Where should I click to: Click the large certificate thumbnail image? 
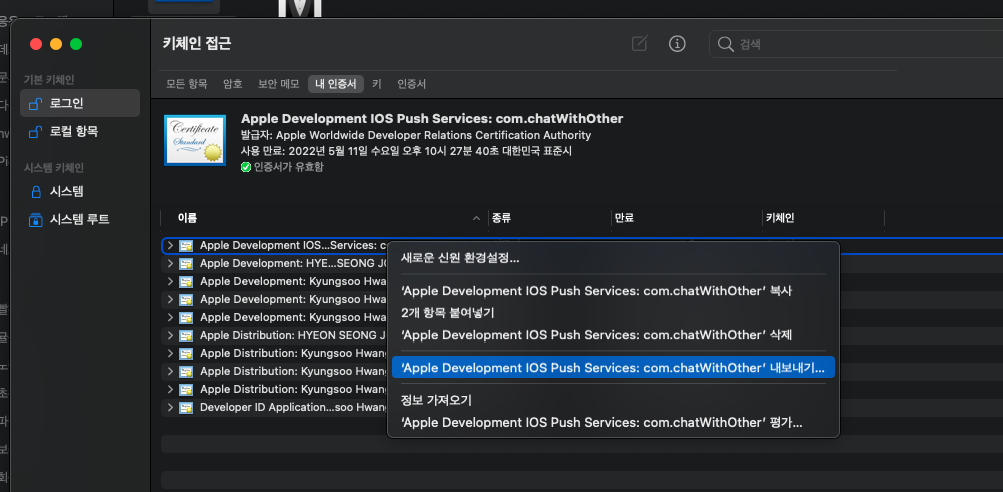tap(195, 140)
